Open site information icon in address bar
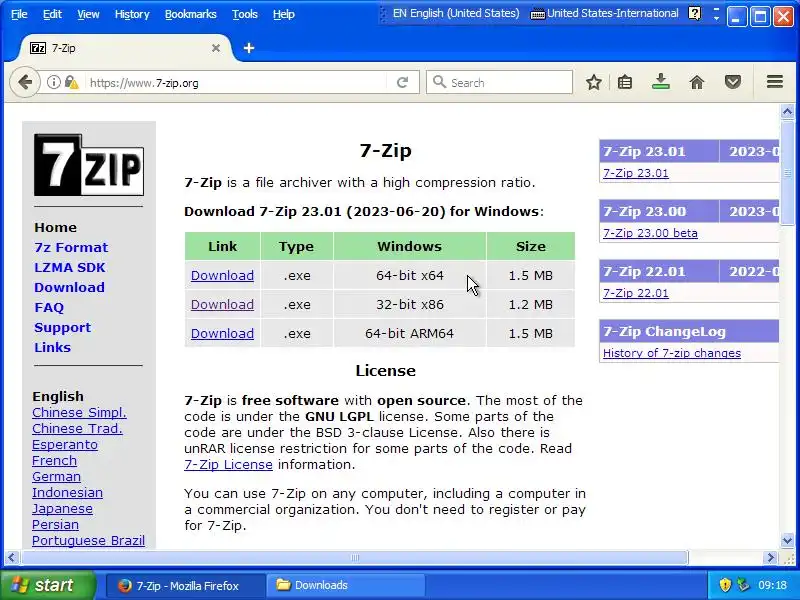Viewport: 800px width, 600px height. (54, 82)
